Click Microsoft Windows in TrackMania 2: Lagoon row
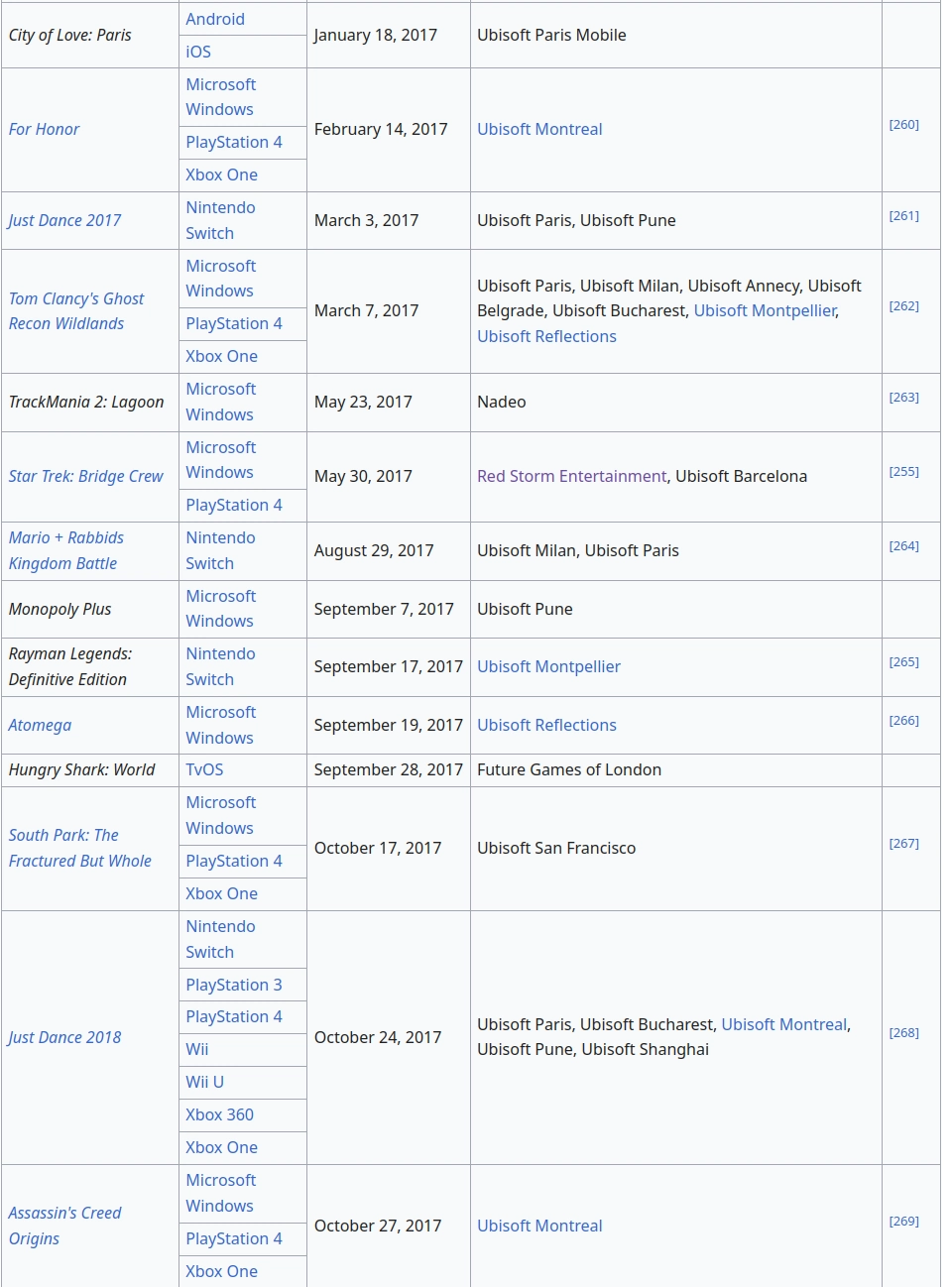The image size is (952, 1287). (220, 402)
